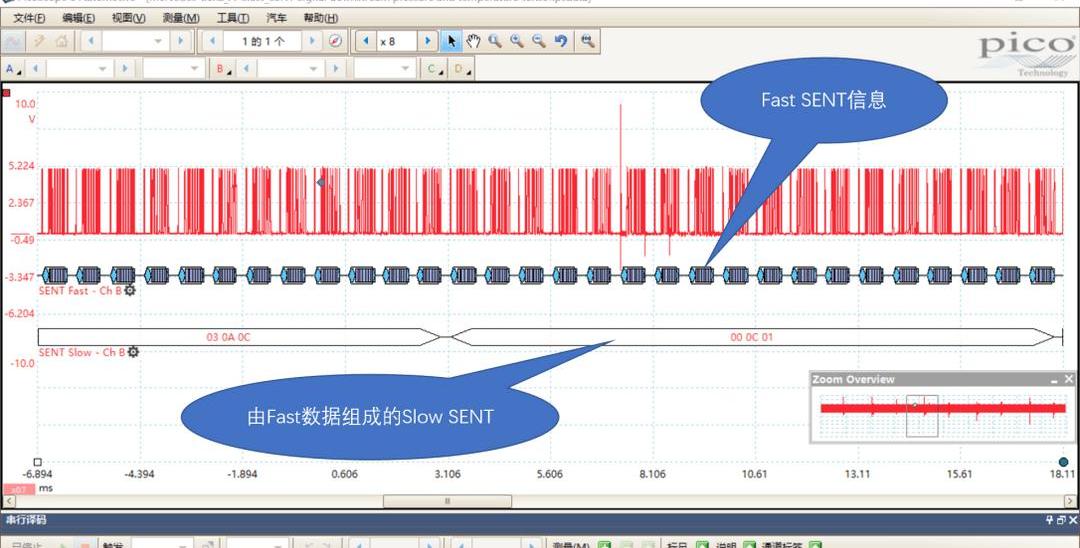Viewport: 1080px width, 548px height.
Task: Click the trigger marker diamond on waveform
Action: [321, 182]
